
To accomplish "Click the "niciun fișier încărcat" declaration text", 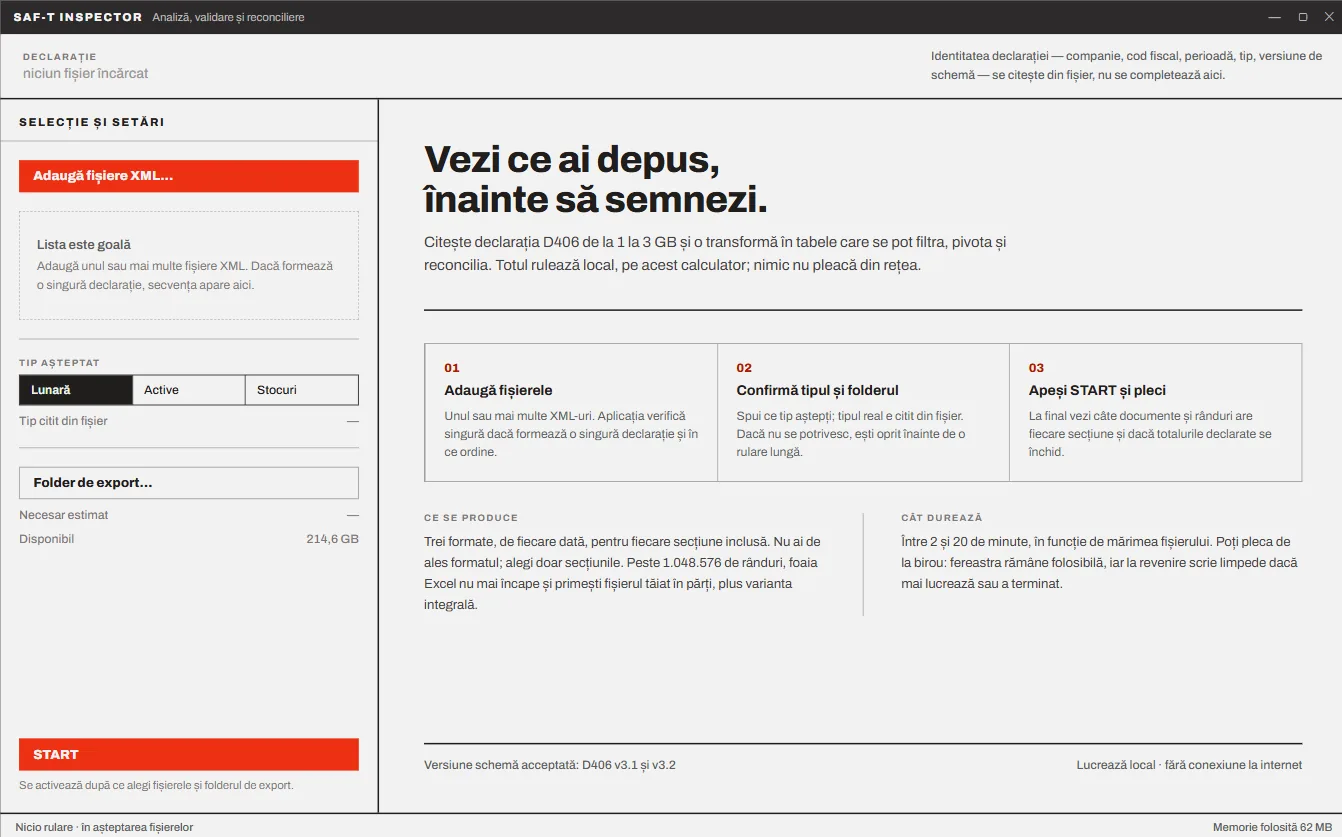I will click(86, 73).
